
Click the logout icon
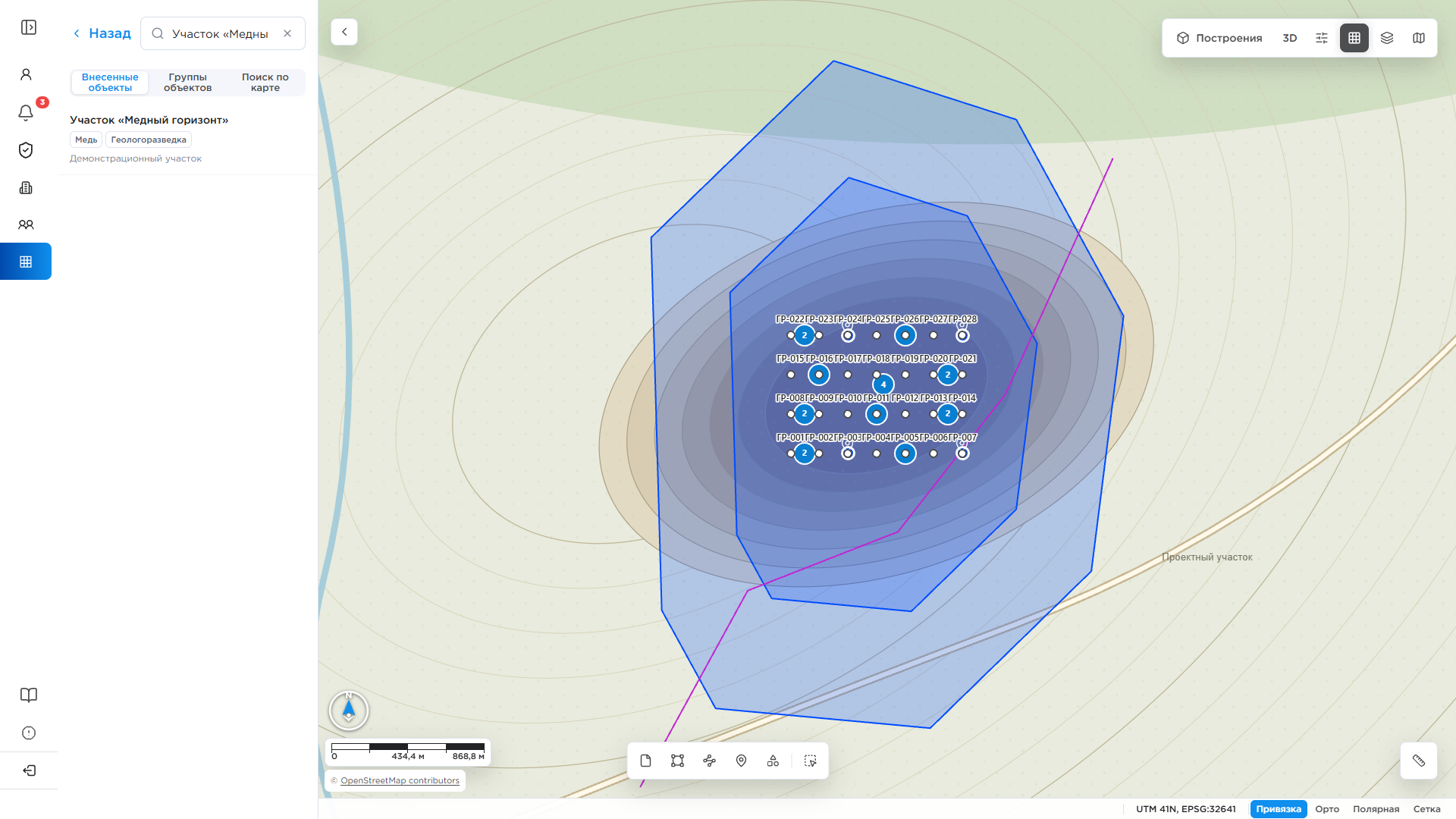[x=29, y=770]
